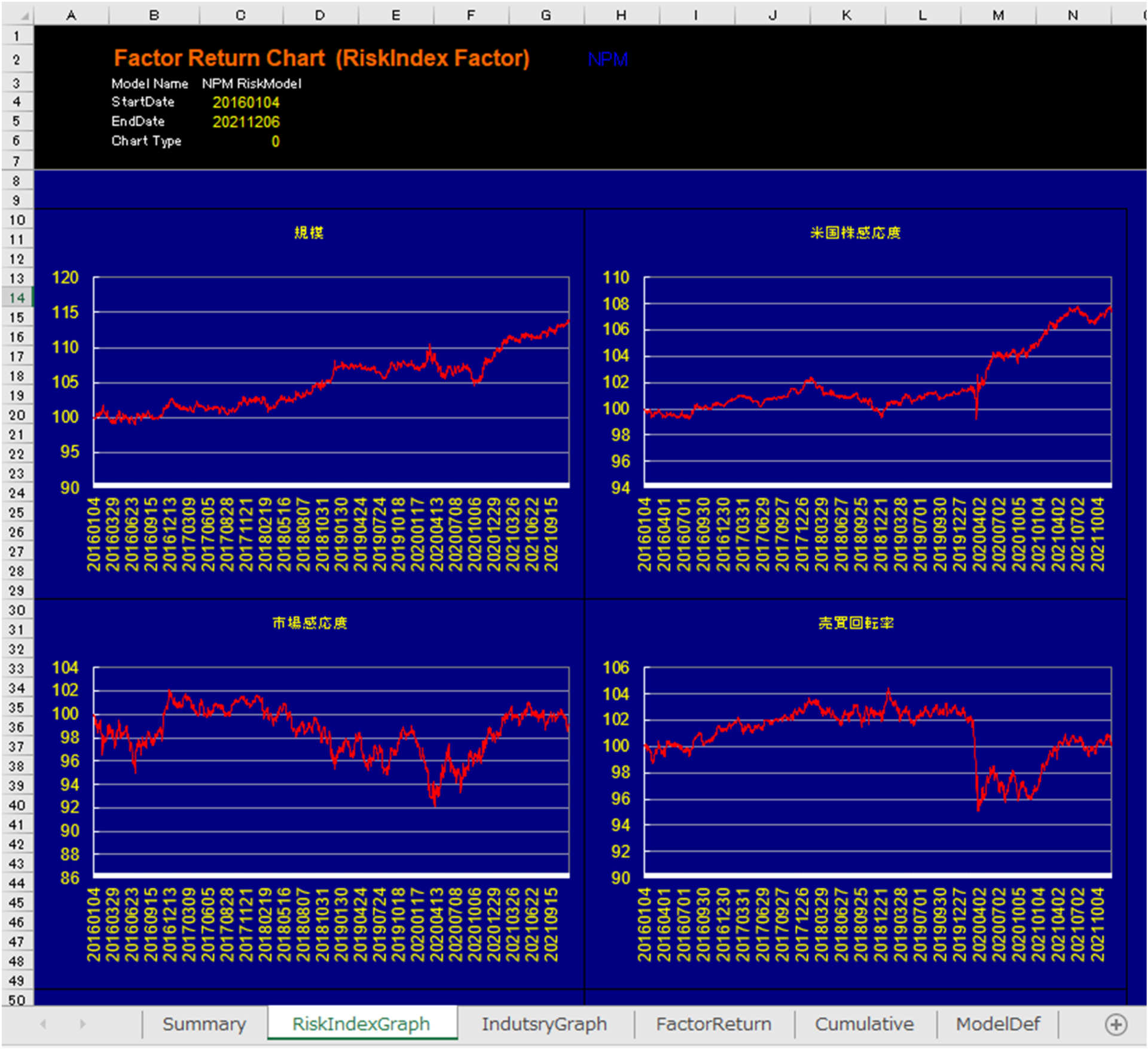The height and width of the screenshot is (1050, 1148).
Task: Click the RiskIndexGraph sheet tab
Action: tap(361, 1024)
